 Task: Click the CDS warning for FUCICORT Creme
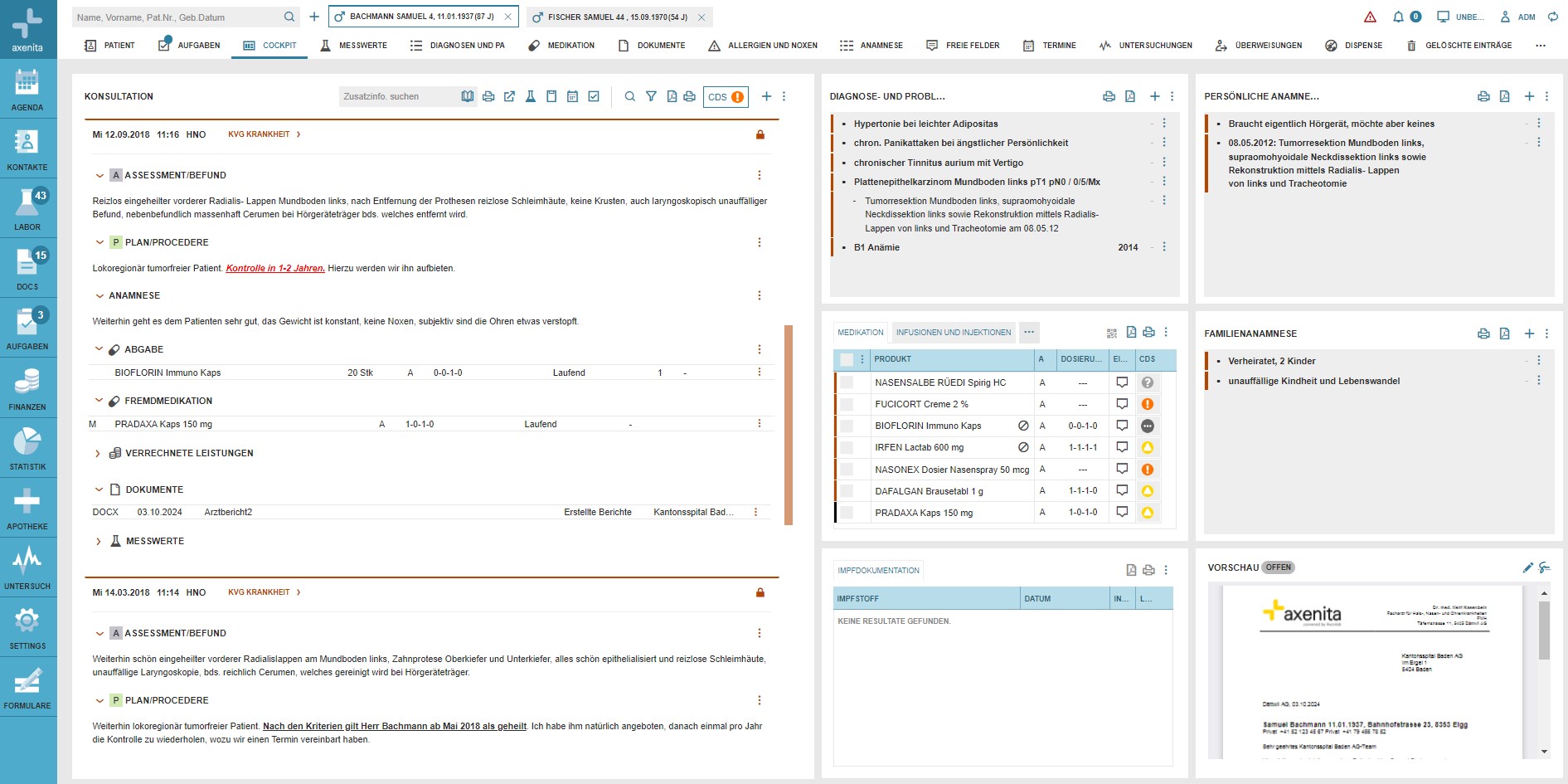1147,404
